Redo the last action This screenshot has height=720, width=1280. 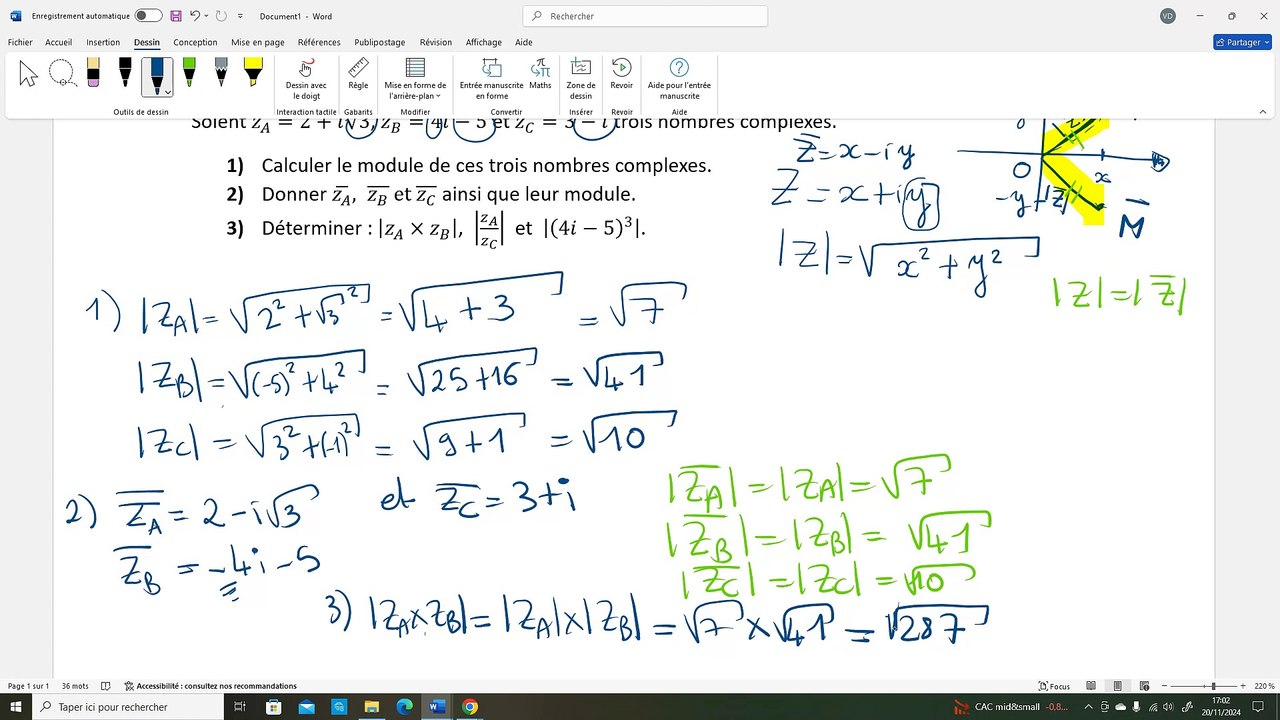point(220,16)
